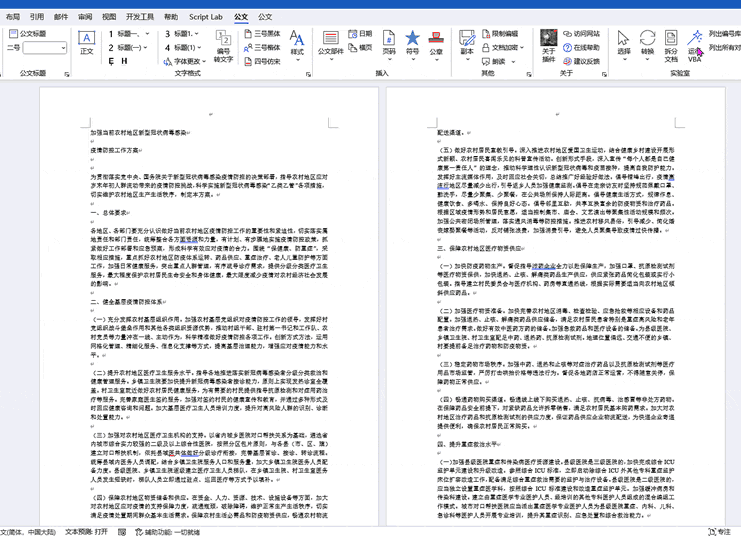741x538 pixels.
Task: Click 建议反馈 feedback
Action: 581,61
